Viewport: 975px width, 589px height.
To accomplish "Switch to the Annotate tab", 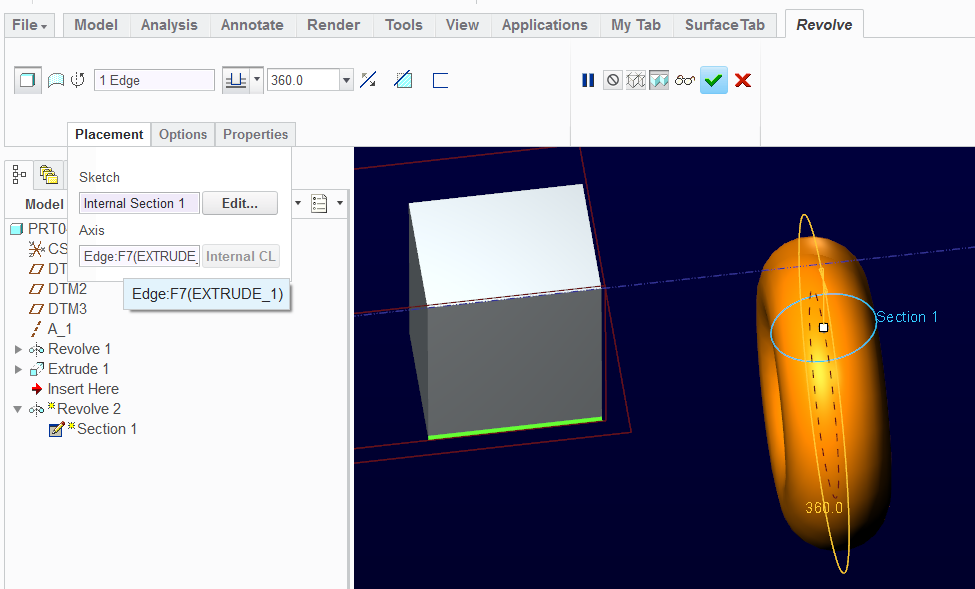I will point(252,26).
